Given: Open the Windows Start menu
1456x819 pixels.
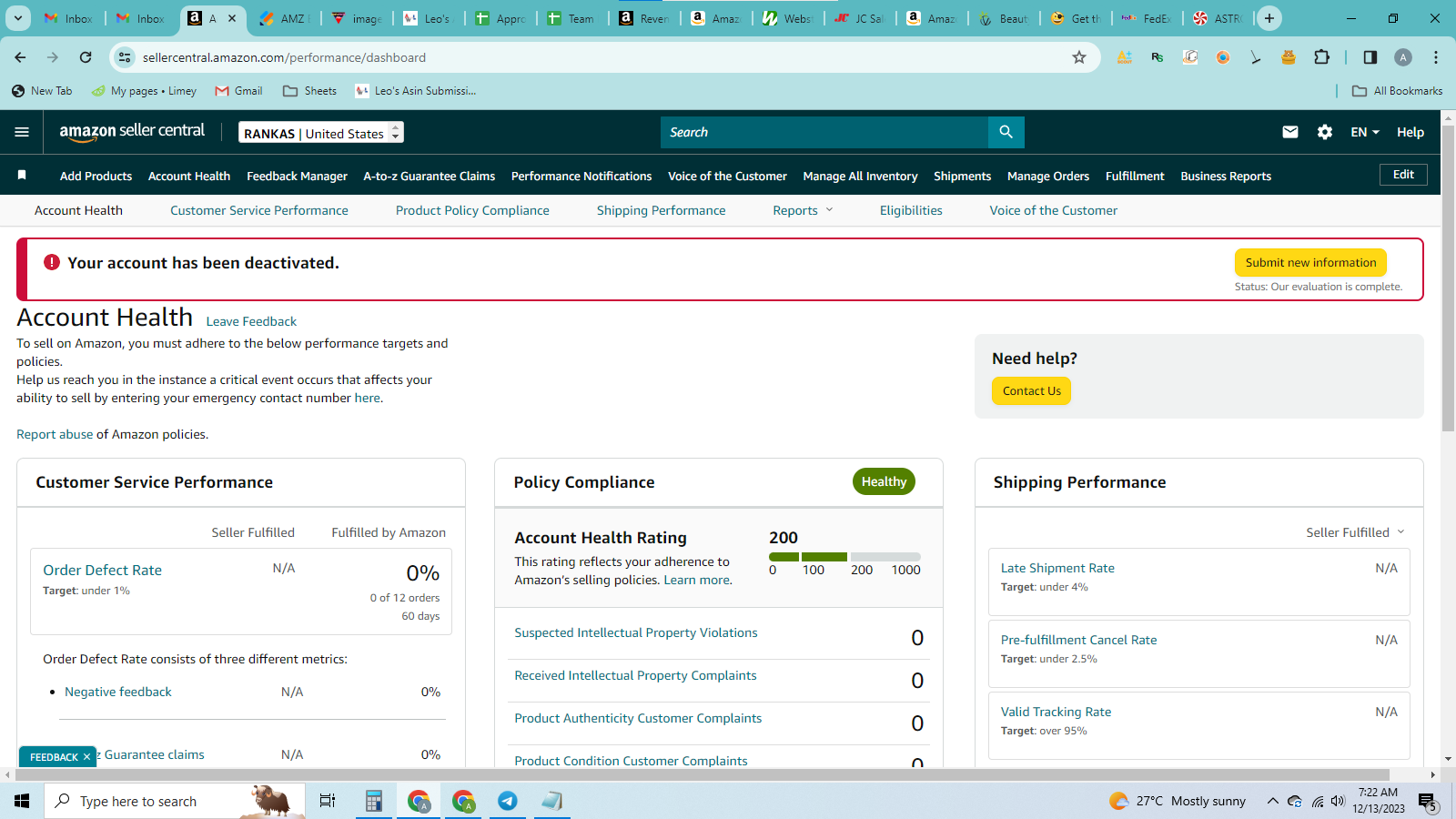Looking at the screenshot, I should 22,801.
